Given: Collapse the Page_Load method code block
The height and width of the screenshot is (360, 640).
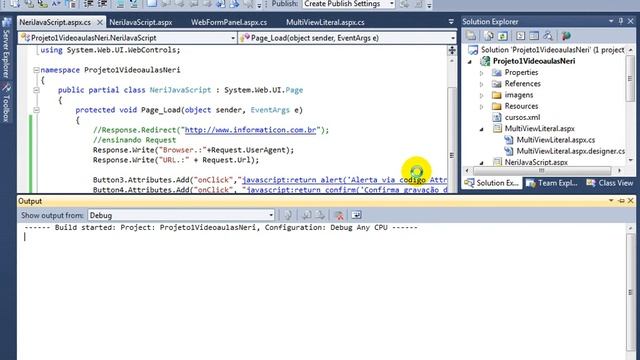Looking at the screenshot, I should [x=36, y=110].
